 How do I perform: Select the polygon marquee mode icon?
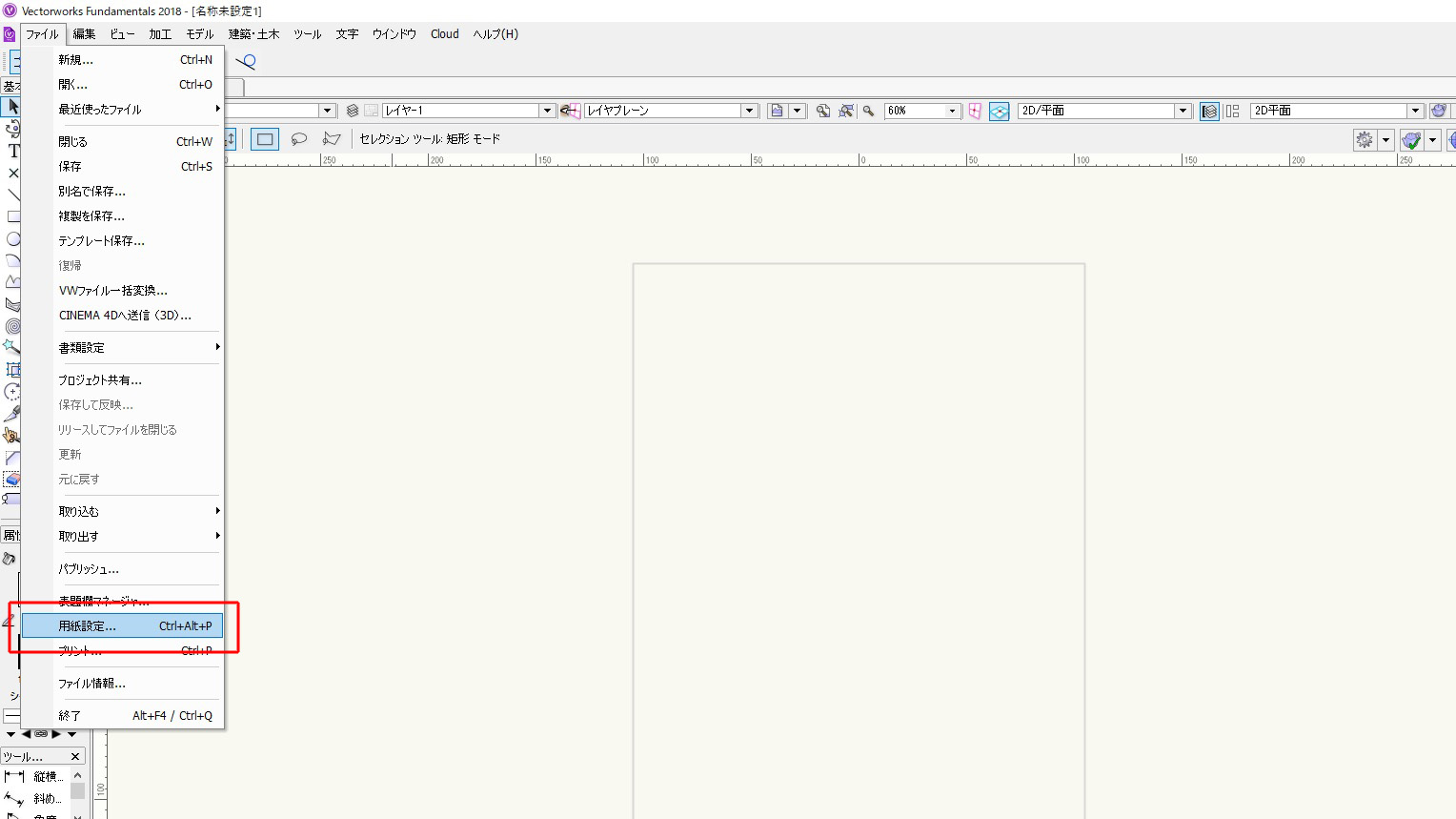point(332,139)
